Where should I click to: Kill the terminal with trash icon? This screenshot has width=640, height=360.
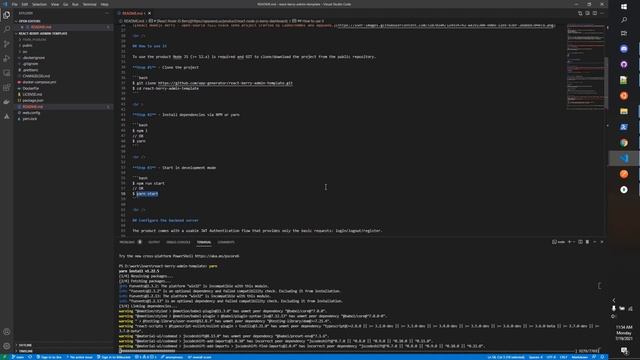point(587,242)
